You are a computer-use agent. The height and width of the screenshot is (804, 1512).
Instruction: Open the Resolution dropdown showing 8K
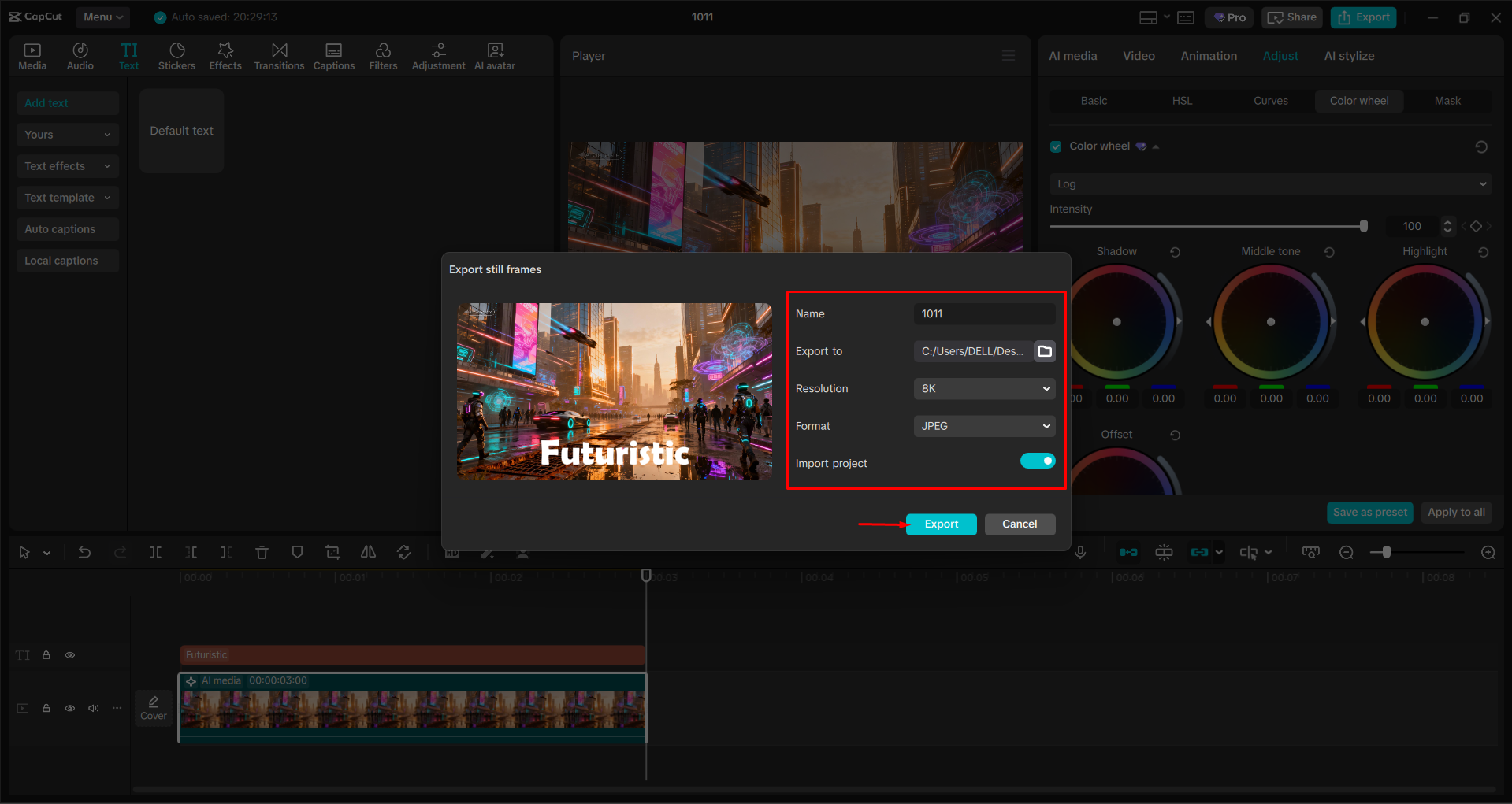(x=983, y=388)
